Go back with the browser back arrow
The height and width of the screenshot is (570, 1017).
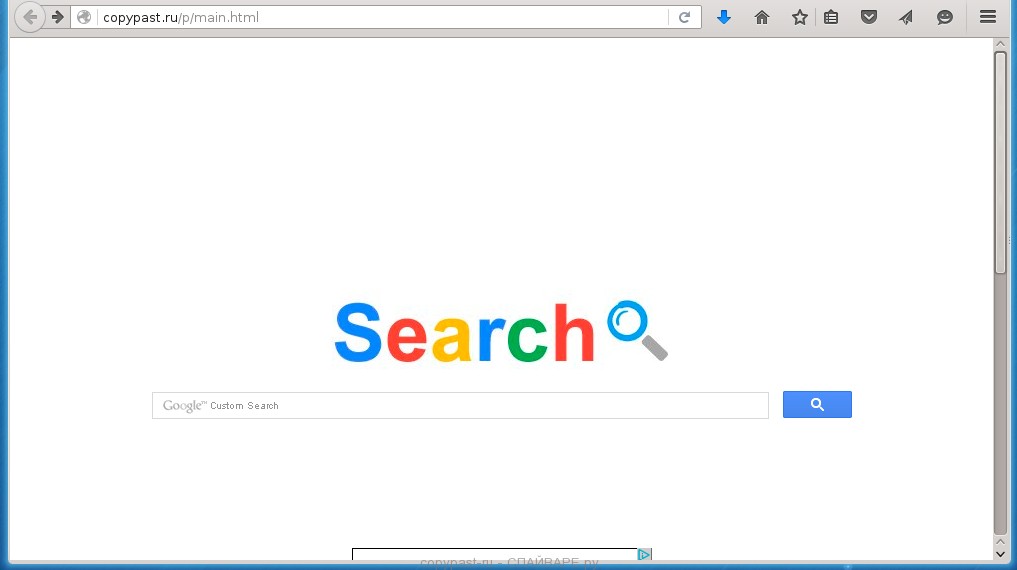tap(30, 18)
